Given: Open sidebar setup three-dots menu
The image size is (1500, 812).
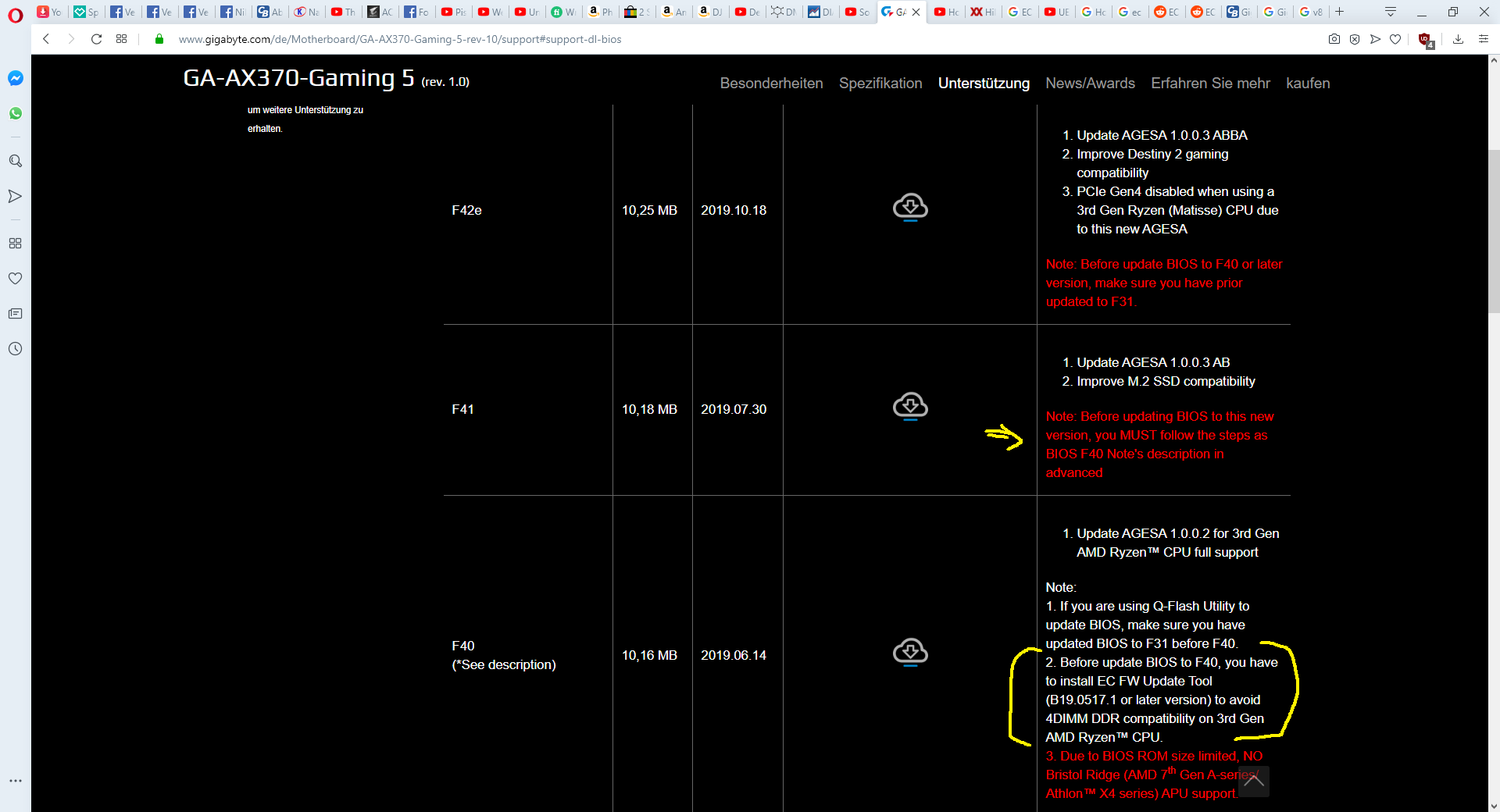Looking at the screenshot, I should pyautogui.click(x=15, y=781).
